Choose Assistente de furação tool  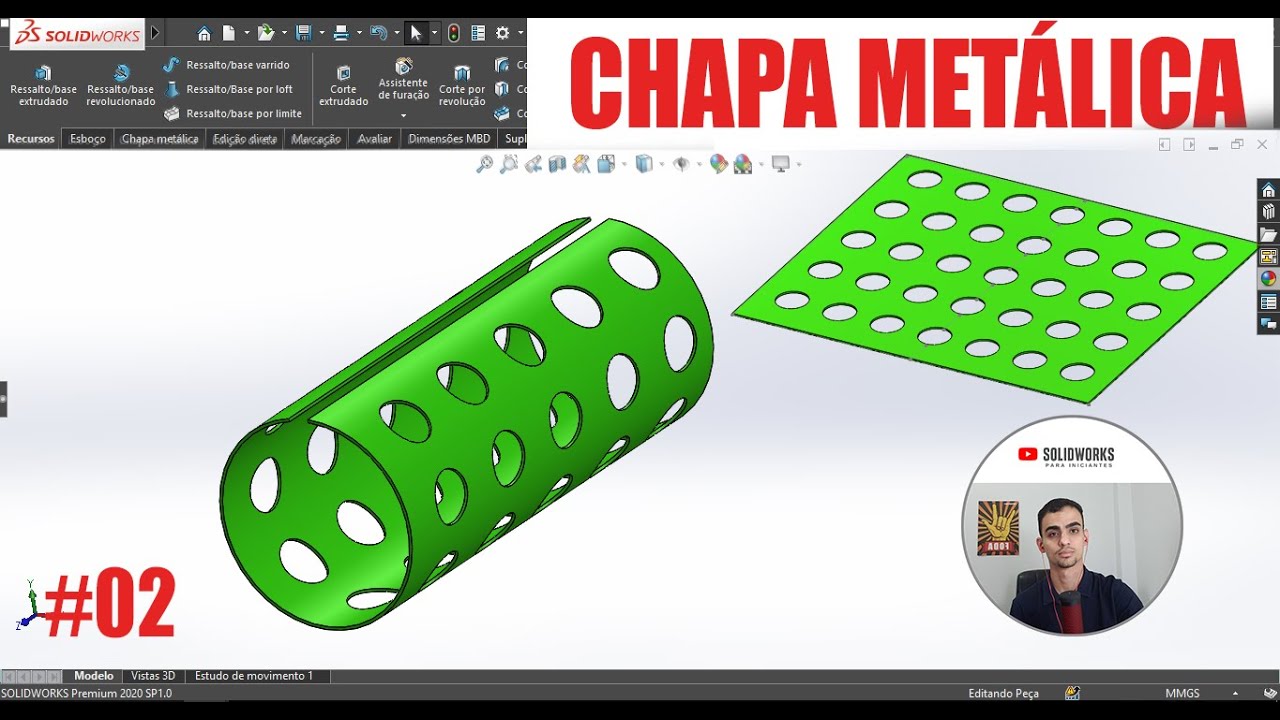click(x=403, y=80)
